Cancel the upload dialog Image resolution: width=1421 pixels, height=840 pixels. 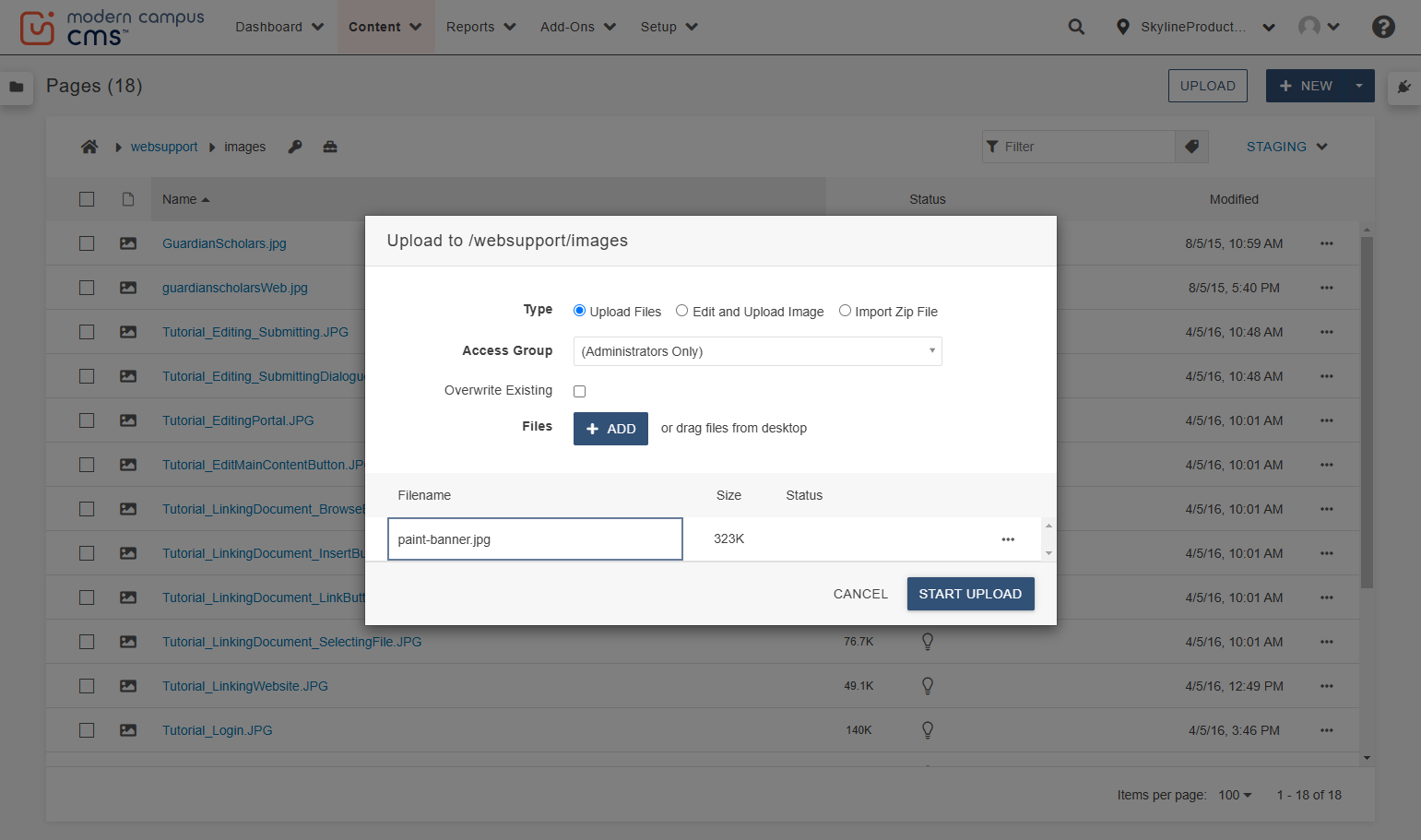[x=861, y=594]
